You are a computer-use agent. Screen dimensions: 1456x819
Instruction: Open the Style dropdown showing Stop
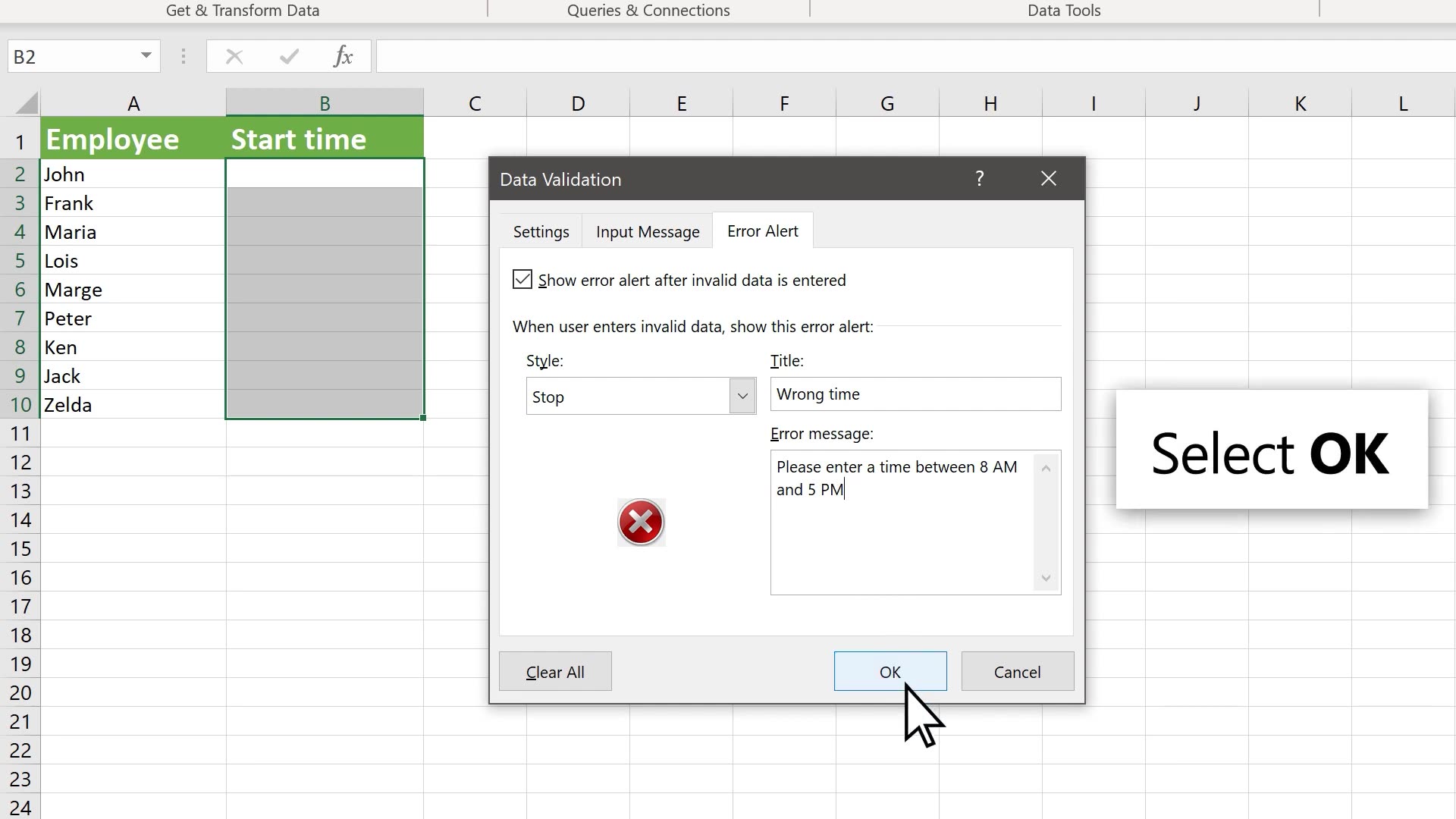pos(742,395)
